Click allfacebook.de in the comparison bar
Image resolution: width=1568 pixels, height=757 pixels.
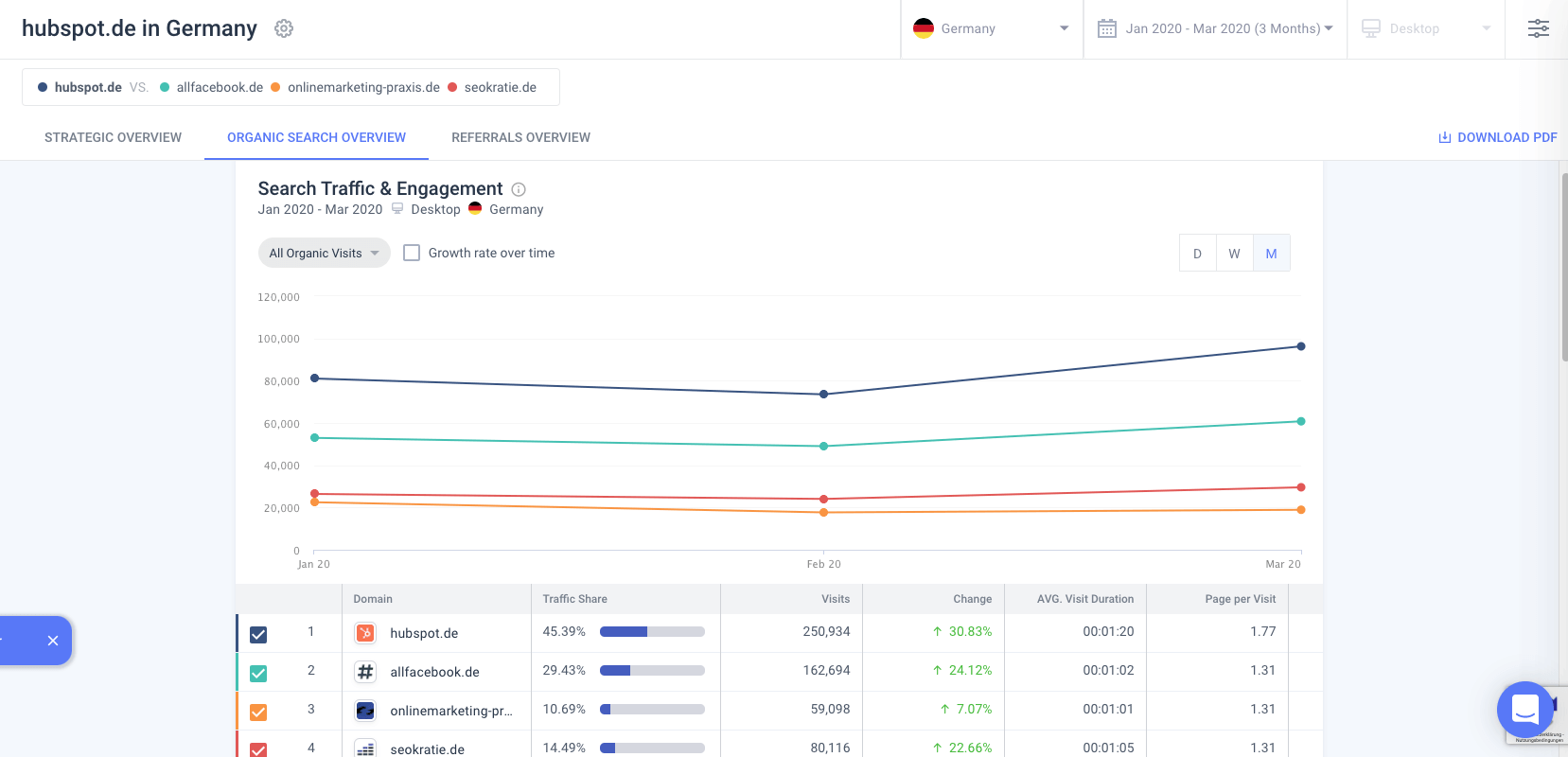220,87
